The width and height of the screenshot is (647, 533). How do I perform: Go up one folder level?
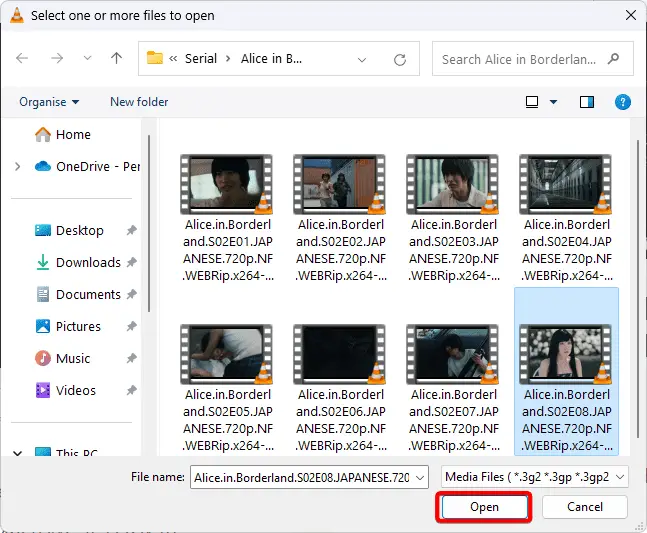point(116,58)
